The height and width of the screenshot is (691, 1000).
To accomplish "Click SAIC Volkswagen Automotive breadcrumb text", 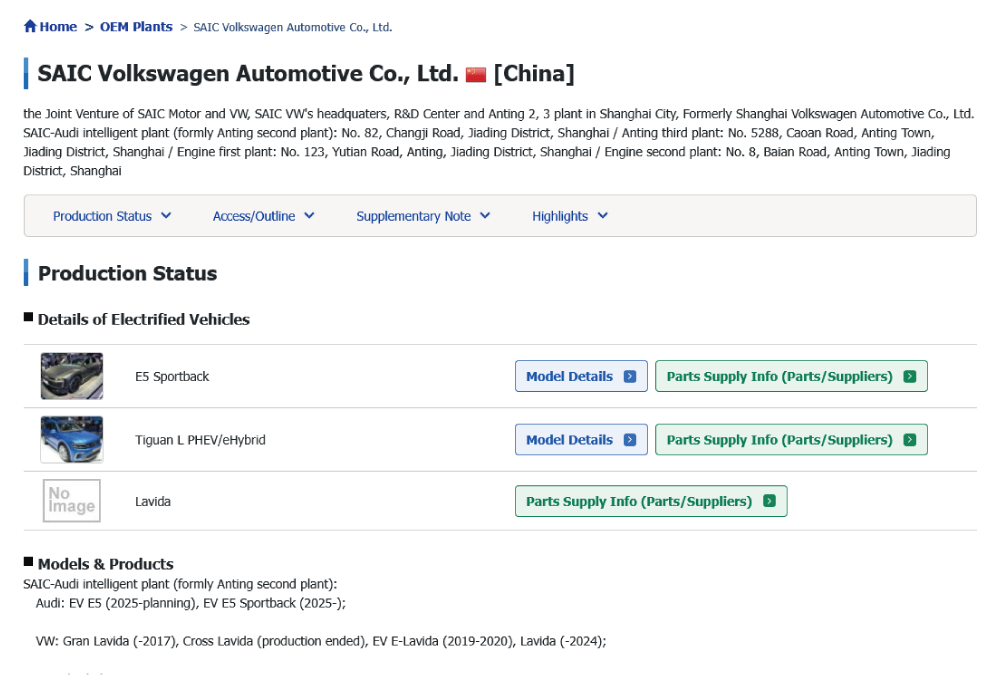I will (x=292, y=28).
